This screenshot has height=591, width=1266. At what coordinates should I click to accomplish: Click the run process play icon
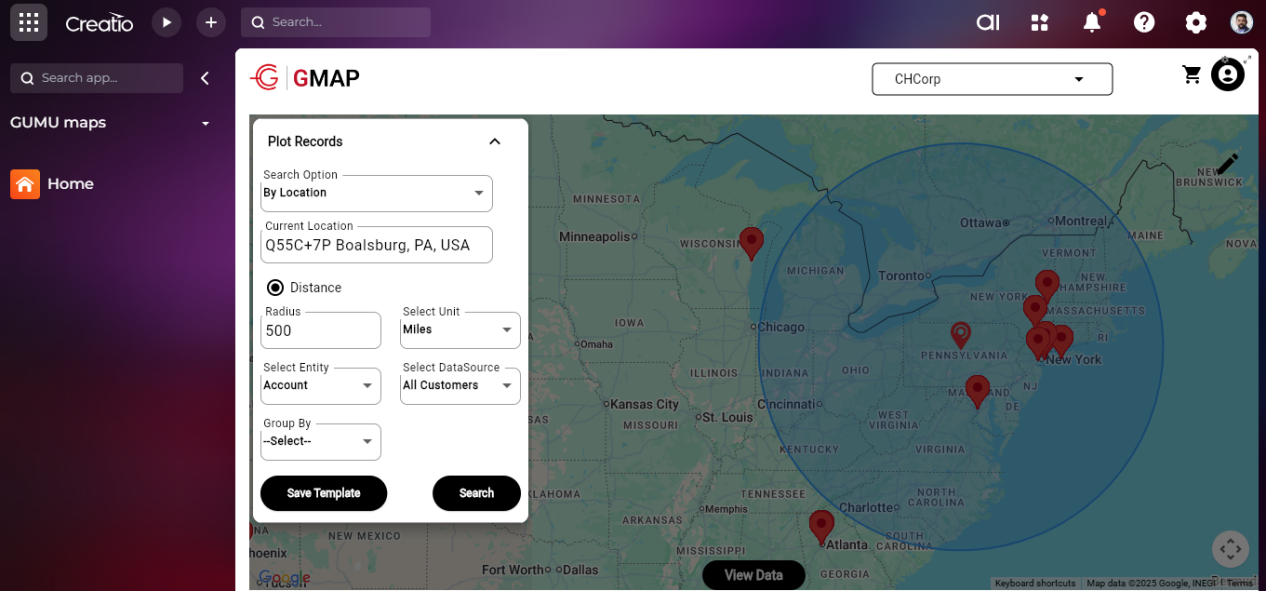tap(167, 22)
